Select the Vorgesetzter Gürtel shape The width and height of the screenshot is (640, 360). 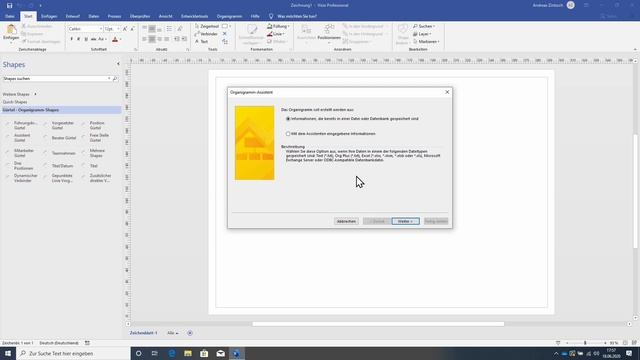click(59, 125)
